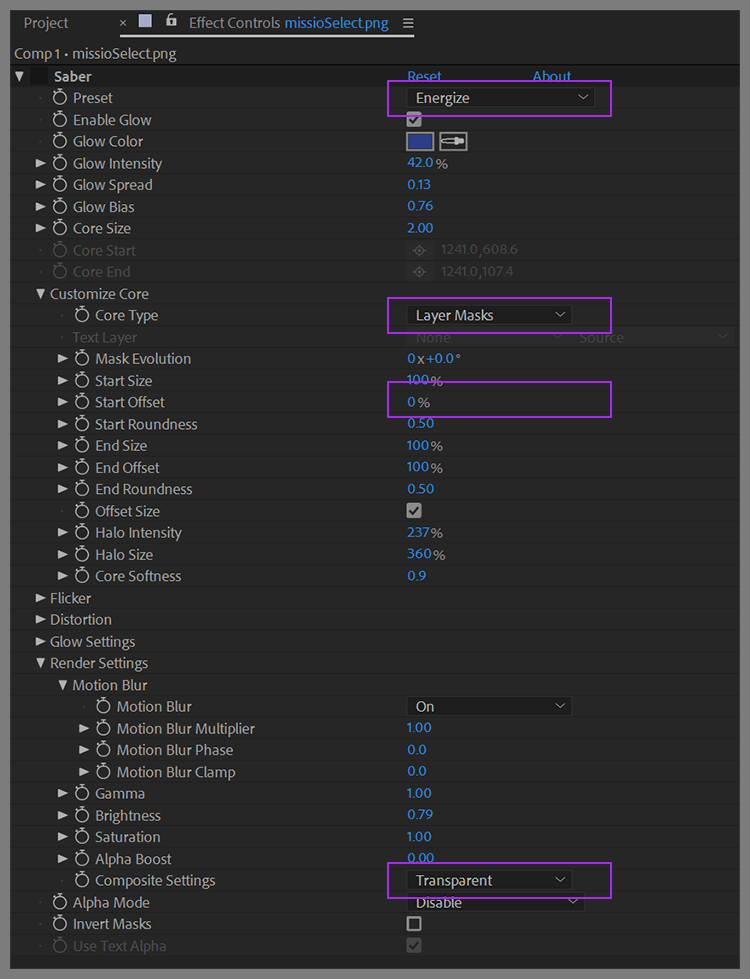750x979 pixels.
Task: Click stopwatch next to Gamma
Action: tap(82, 793)
